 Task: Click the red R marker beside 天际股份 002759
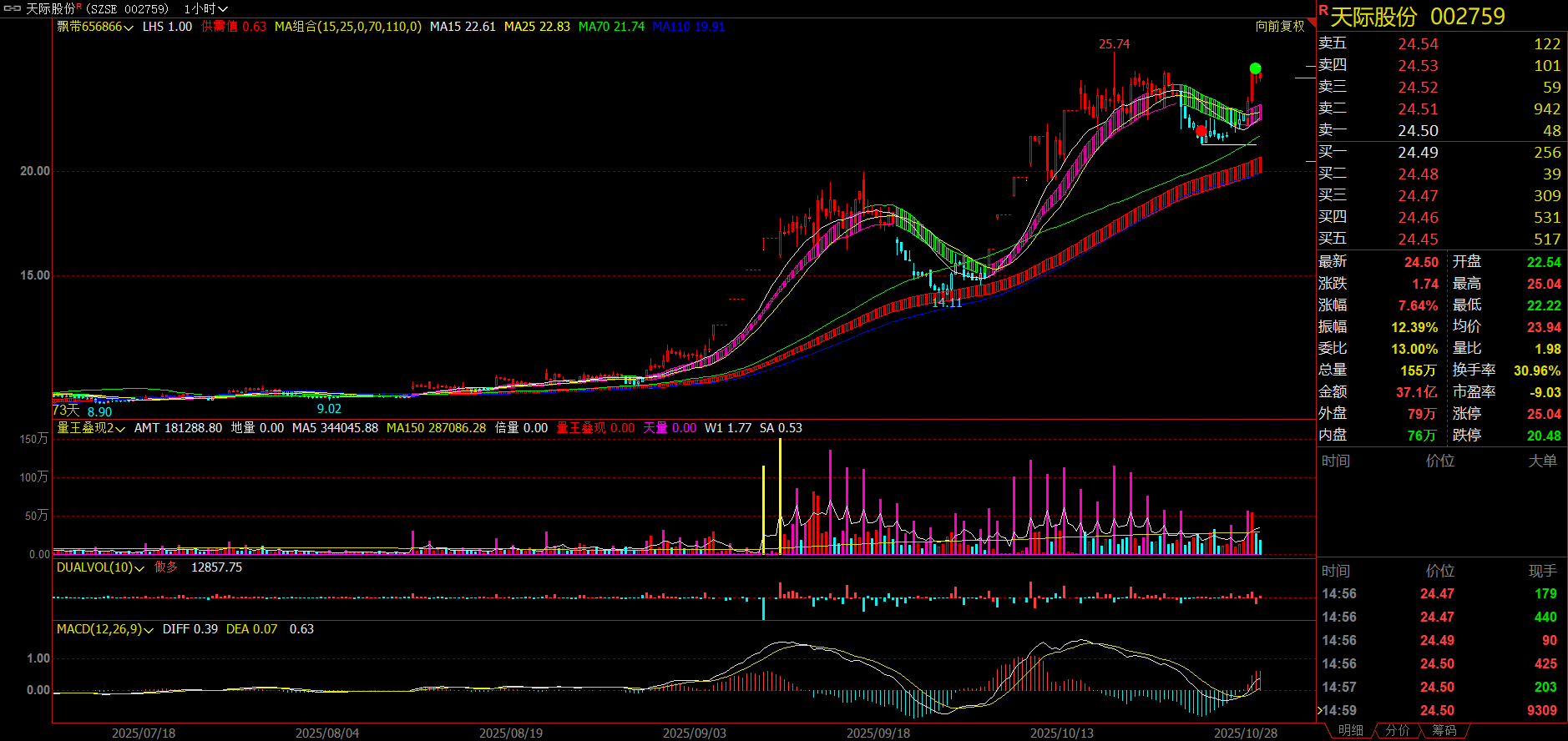coord(1323,10)
